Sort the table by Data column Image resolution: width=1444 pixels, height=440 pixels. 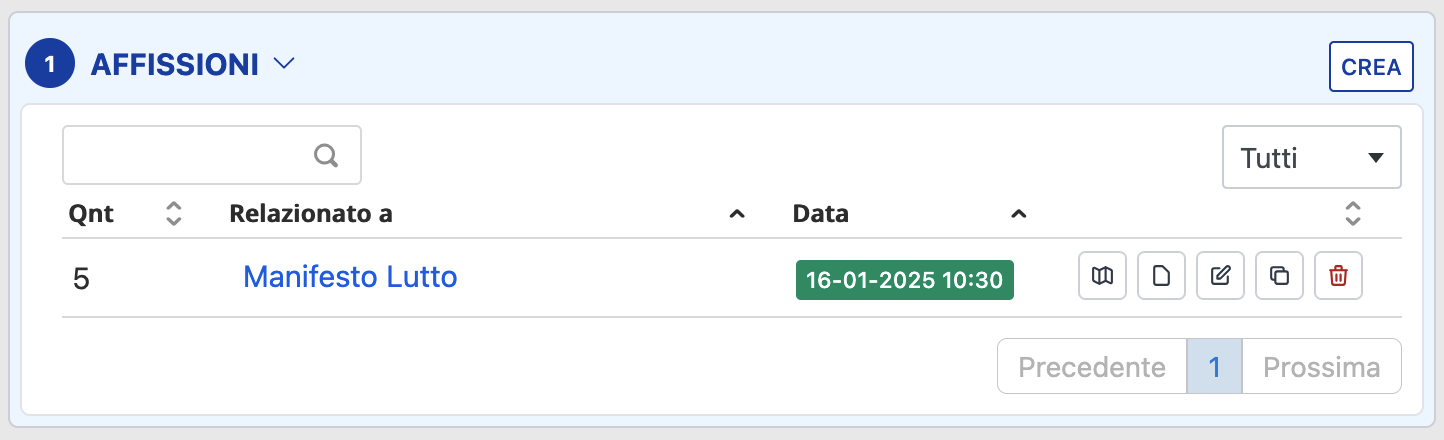point(1018,214)
